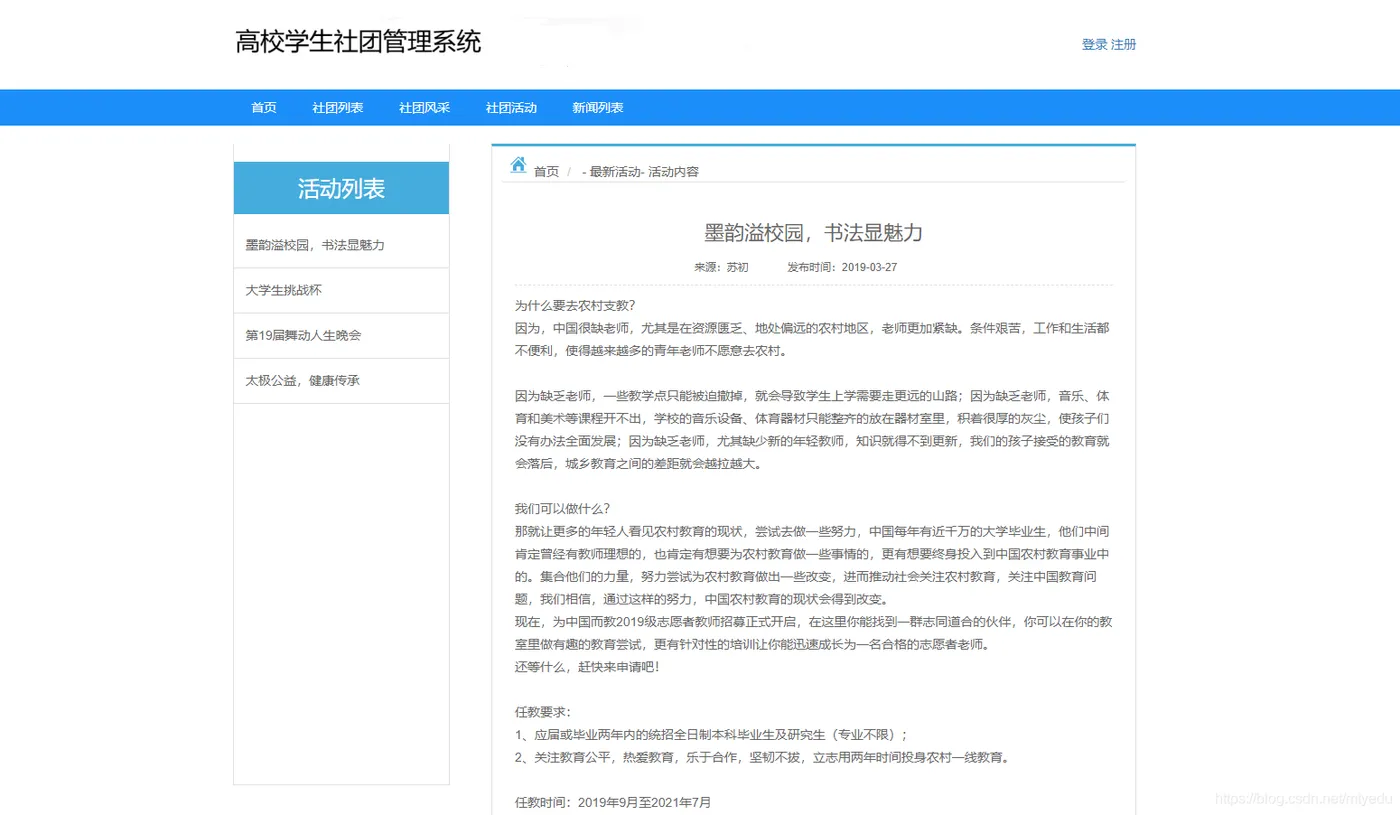Click the 登录 link
This screenshot has height=815, width=1400.
pos(1094,45)
